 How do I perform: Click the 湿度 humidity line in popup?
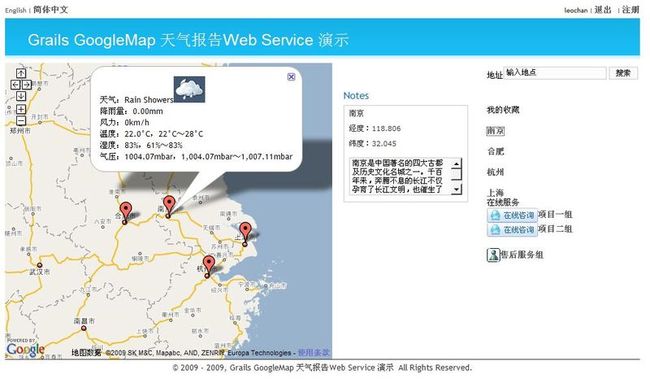point(141,145)
